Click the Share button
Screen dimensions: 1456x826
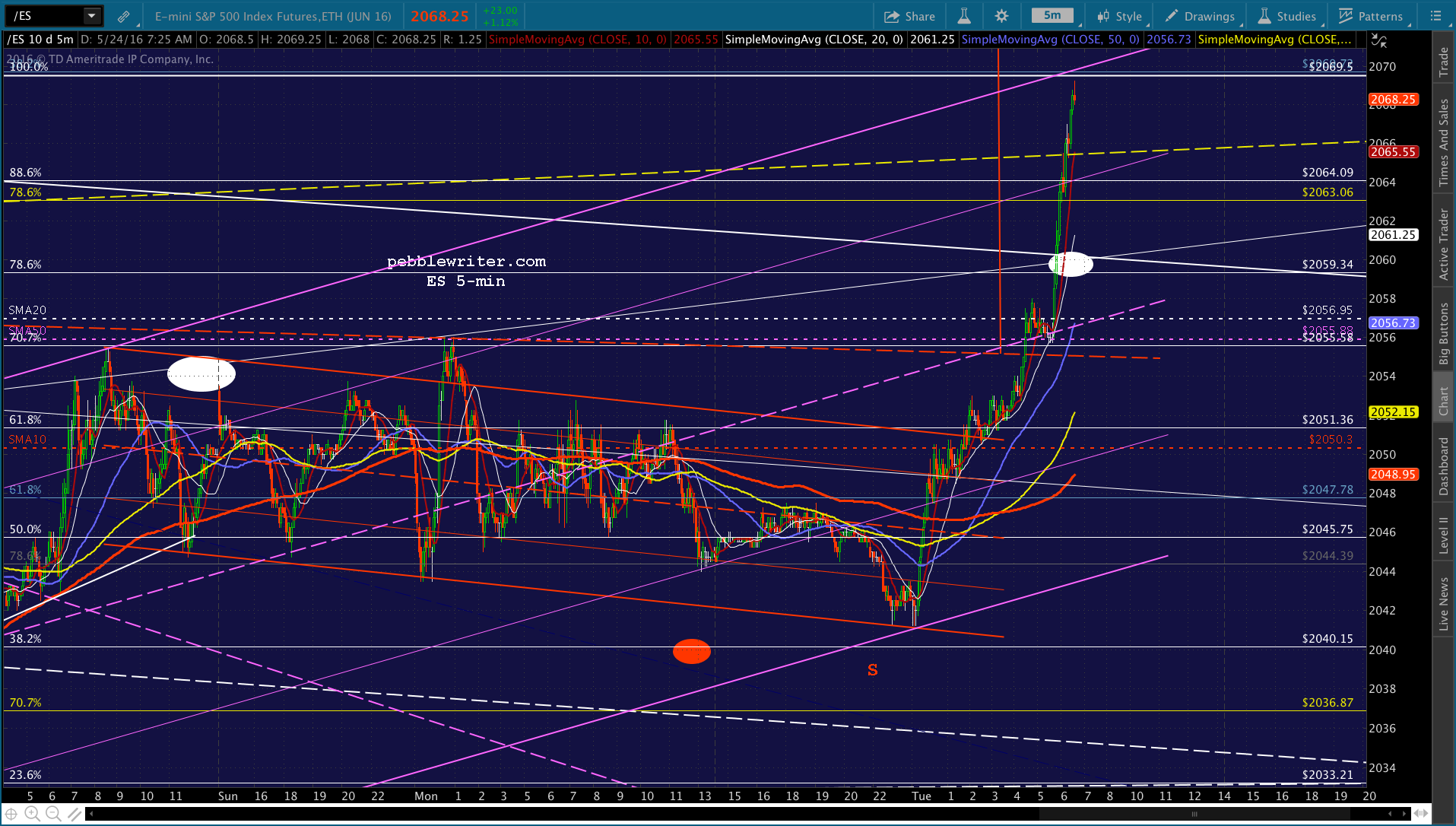909,16
